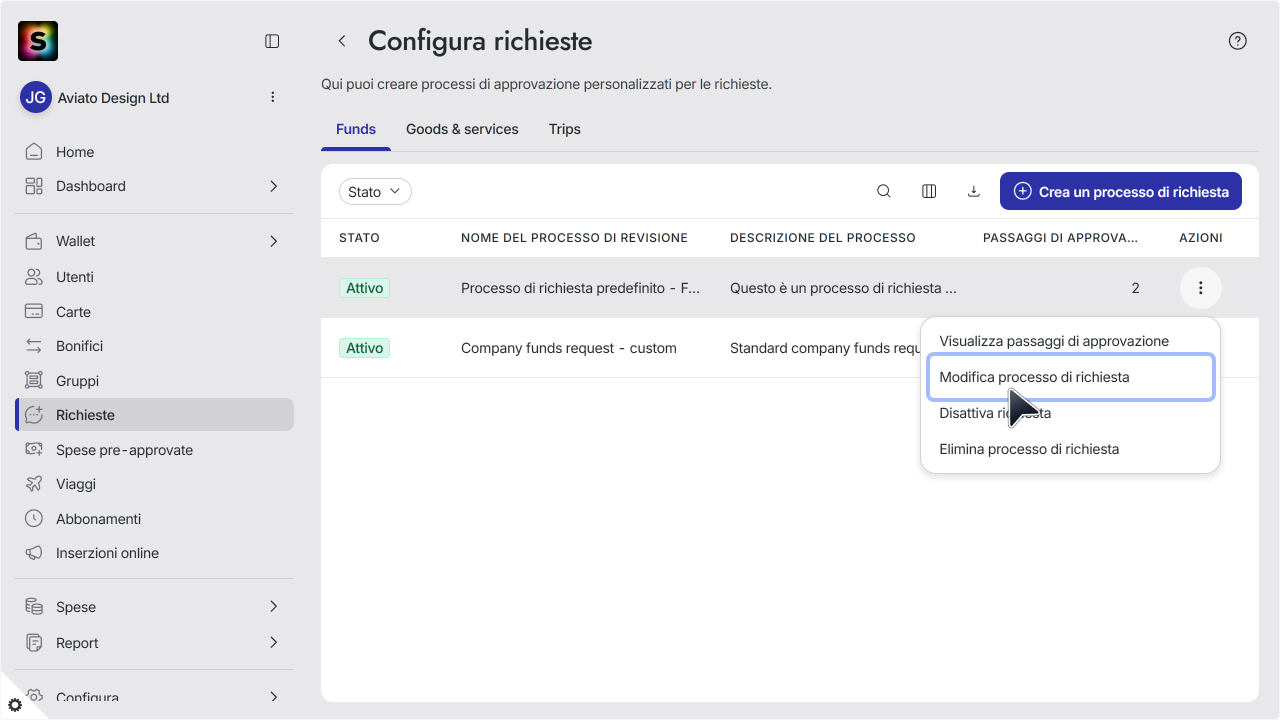This screenshot has width=1280, height=720.
Task: Expand the Wallet submenu chevron
Action: point(274,241)
